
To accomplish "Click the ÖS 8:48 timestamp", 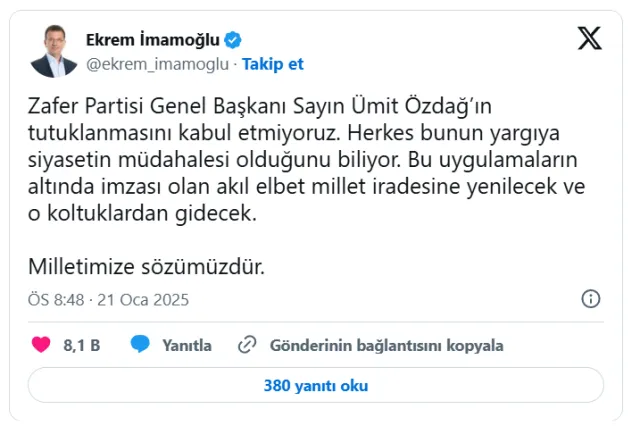I will pyautogui.click(x=56, y=300).
